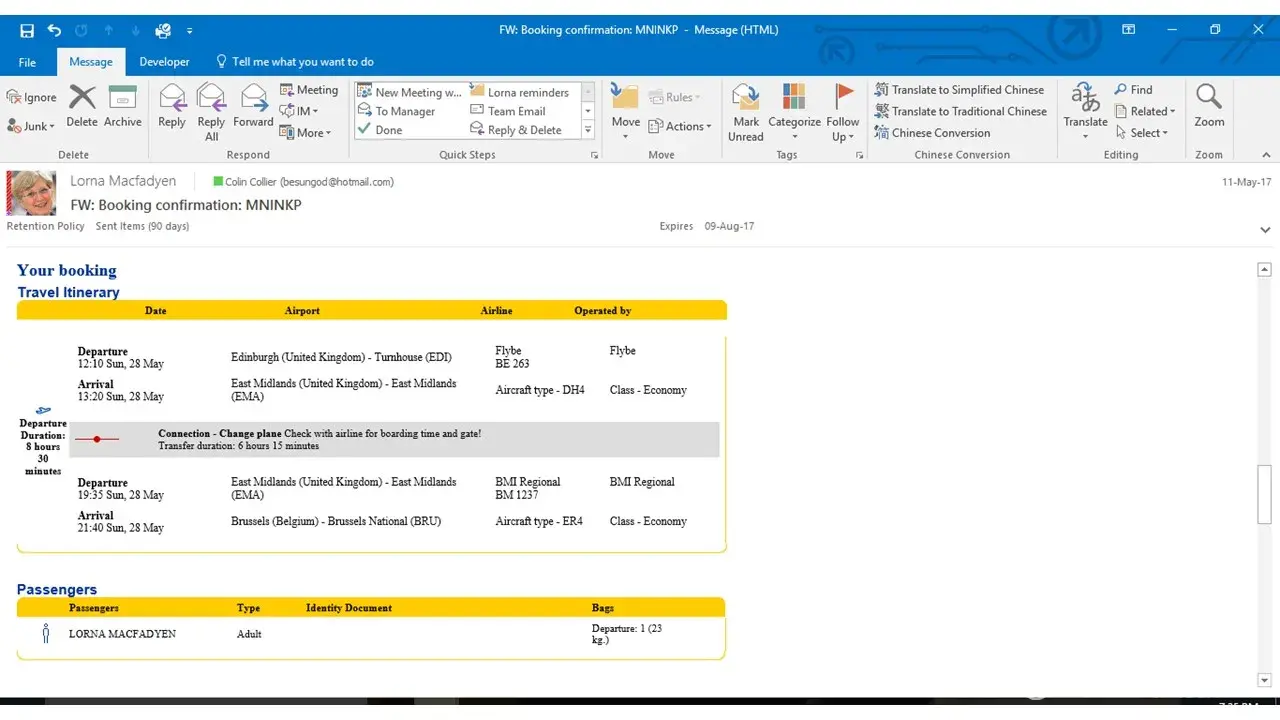Open the File tab
Screen dimensions: 1280x720
(28, 62)
